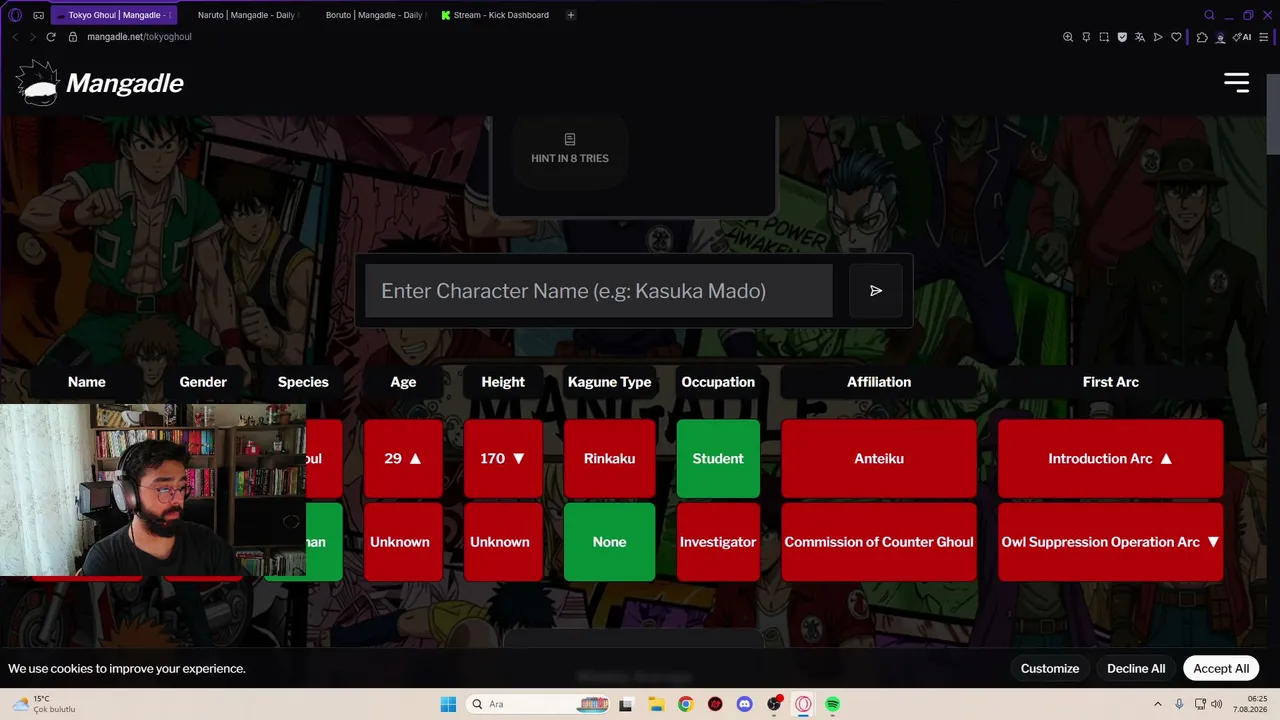
Task: Reload the current page
Action: (x=51, y=37)
